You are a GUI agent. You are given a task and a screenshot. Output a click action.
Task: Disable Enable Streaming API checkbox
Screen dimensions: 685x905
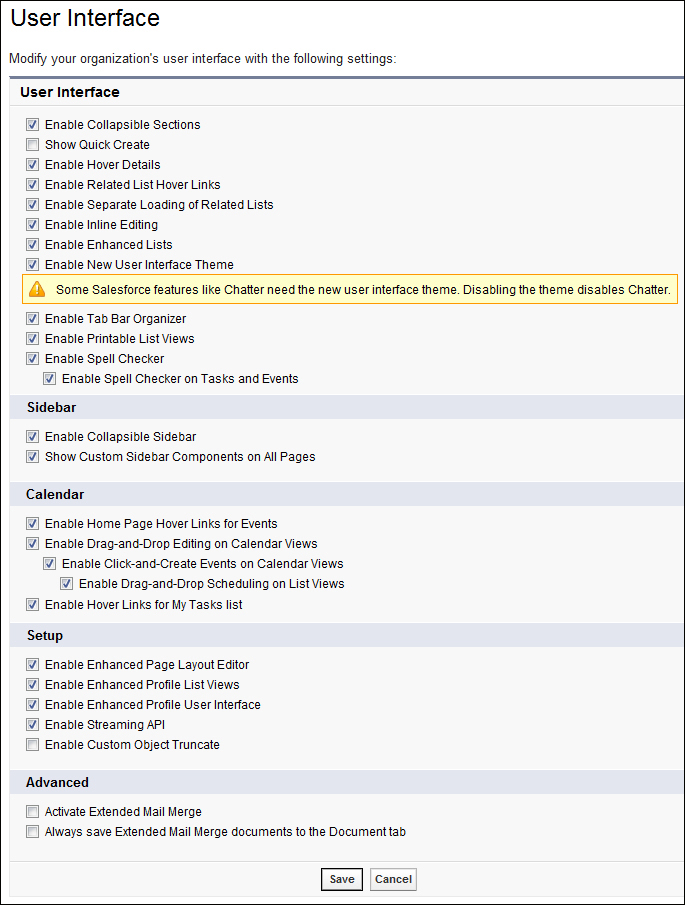click(32, 724)
